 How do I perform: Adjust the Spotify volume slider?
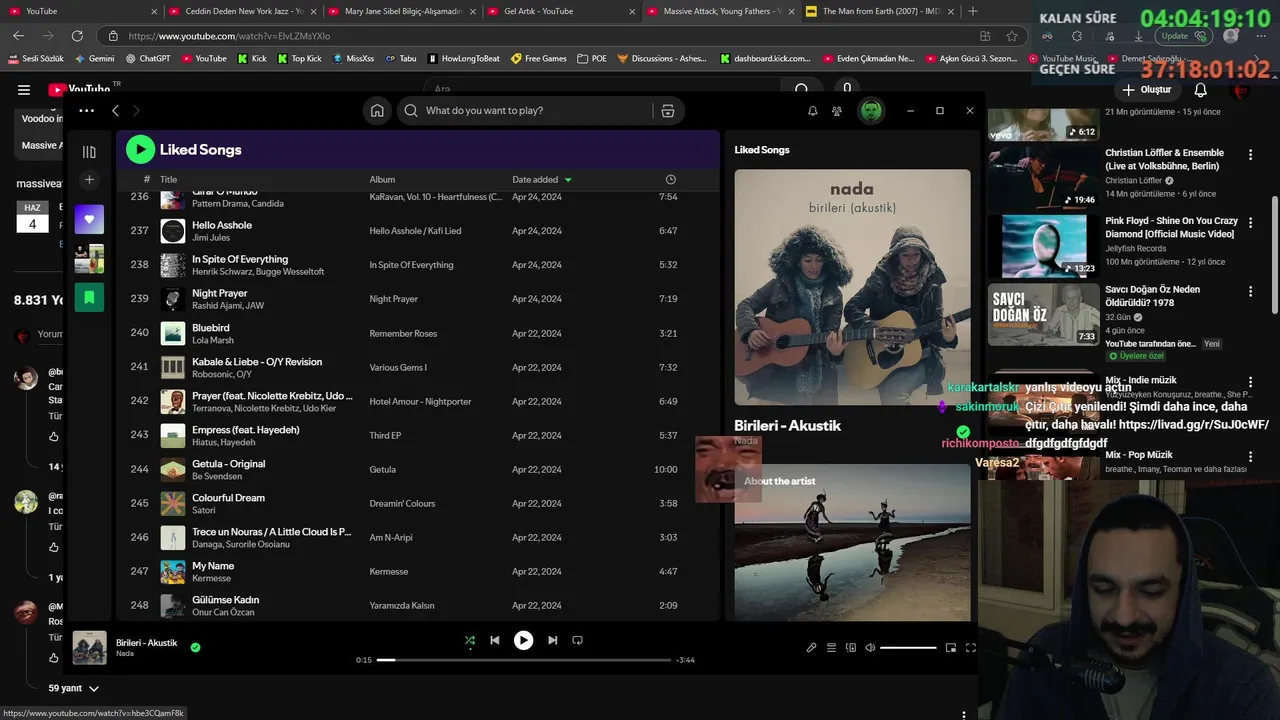click(908, 648)
